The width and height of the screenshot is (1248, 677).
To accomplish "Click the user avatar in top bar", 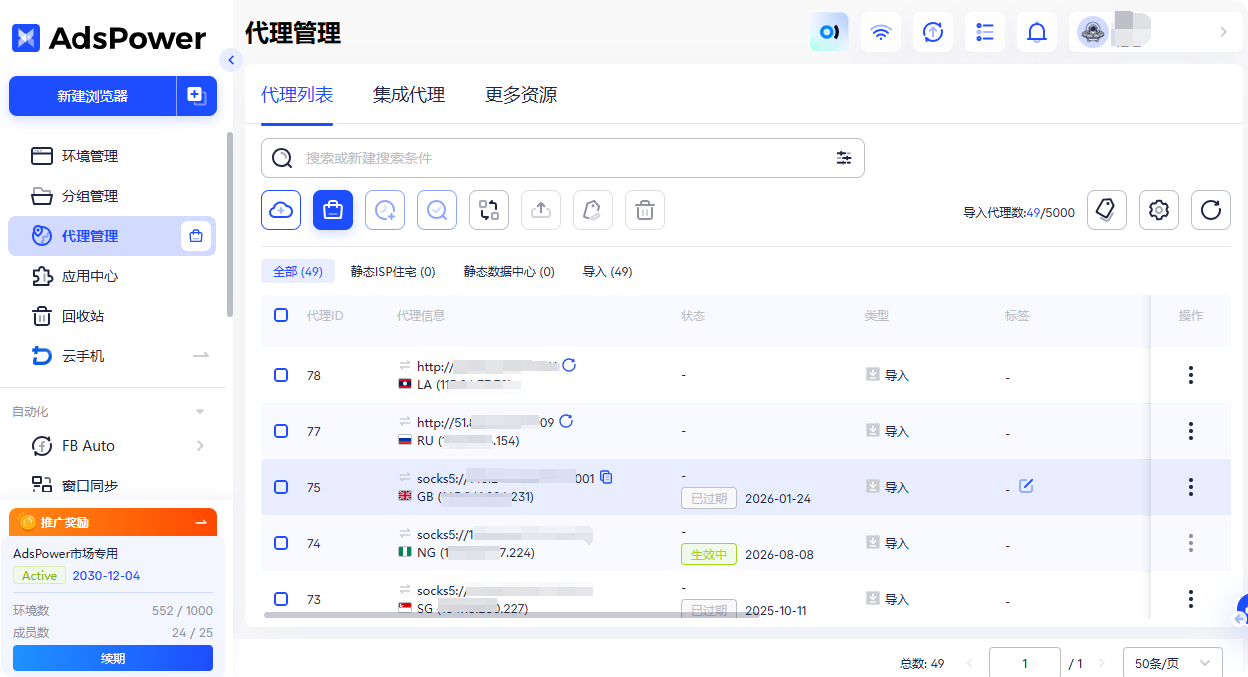I will (1093, 32).
